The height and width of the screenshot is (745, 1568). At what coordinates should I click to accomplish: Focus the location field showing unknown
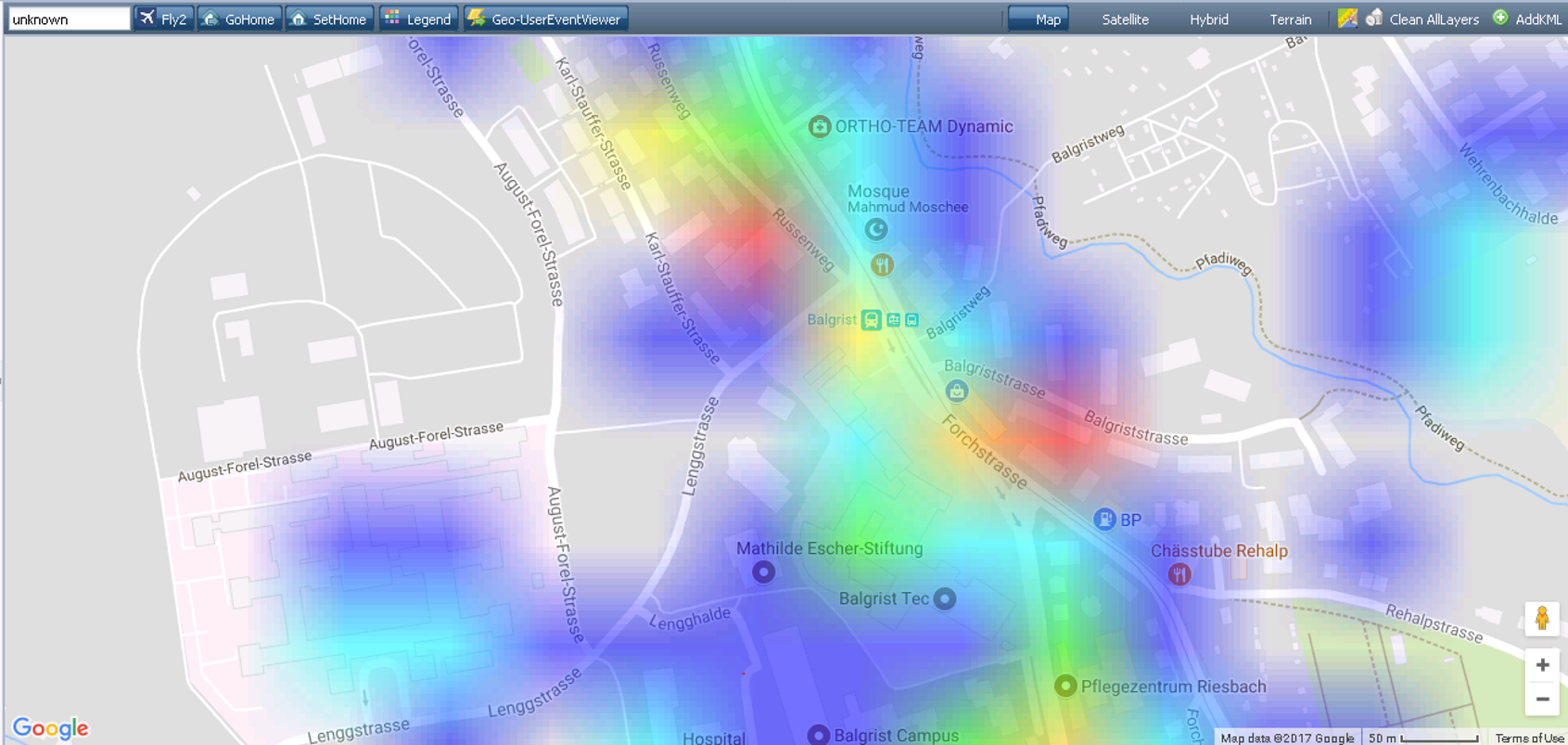[x=69, y=19]
